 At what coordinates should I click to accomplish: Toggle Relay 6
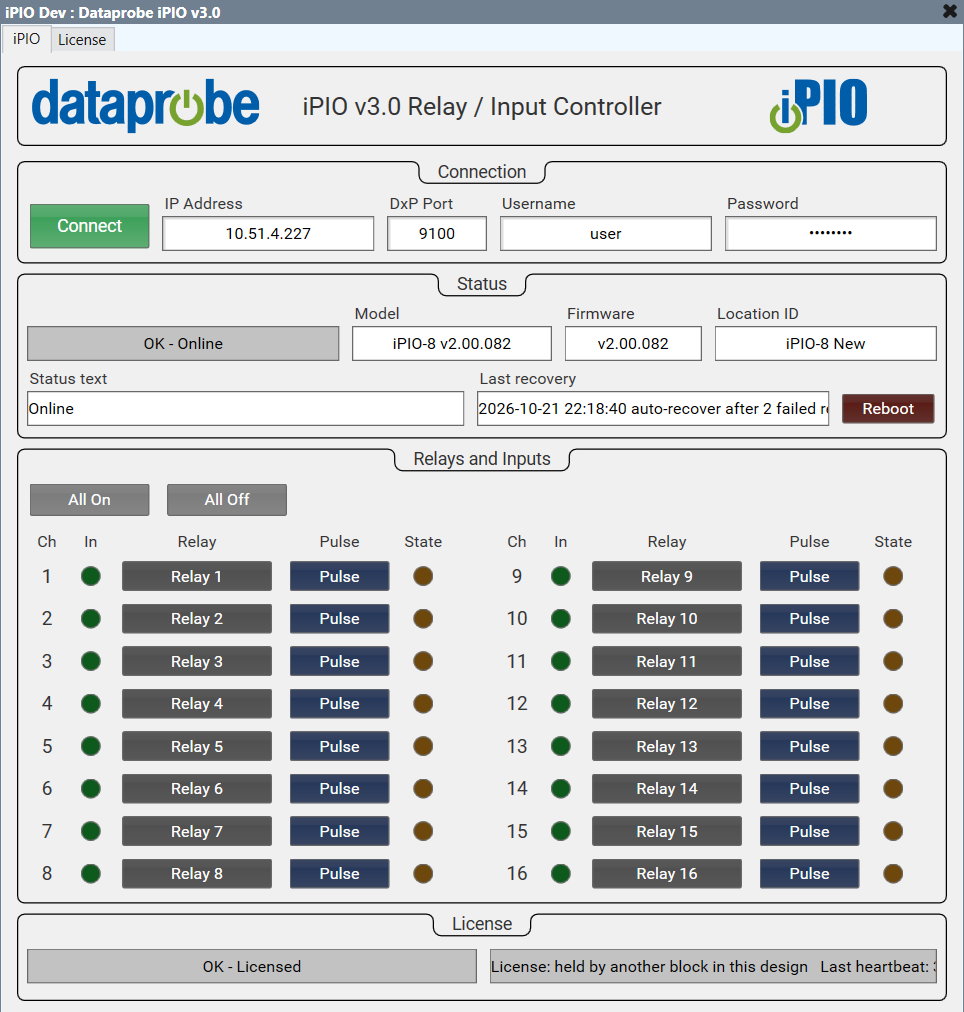pyautogui.click(x=197, y=788)
